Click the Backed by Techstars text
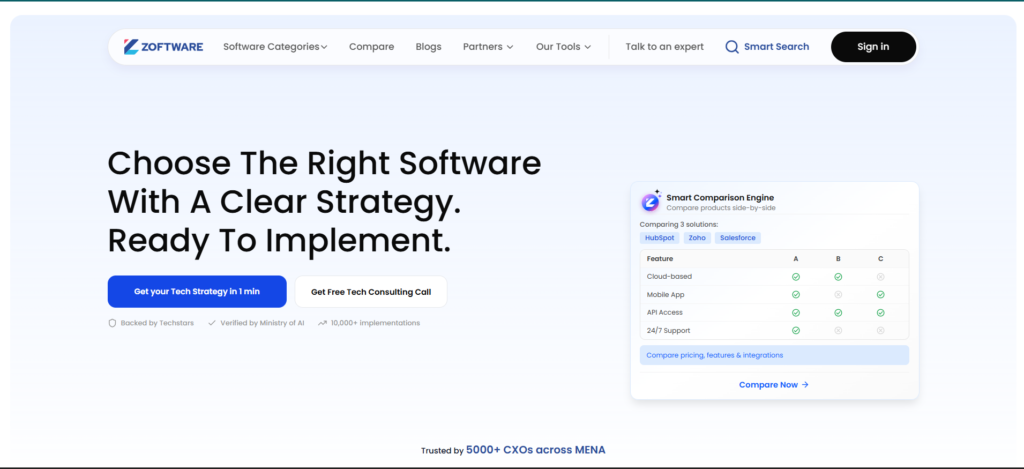Viewport: 1024px width, 469px height. (x=157, y=323)
